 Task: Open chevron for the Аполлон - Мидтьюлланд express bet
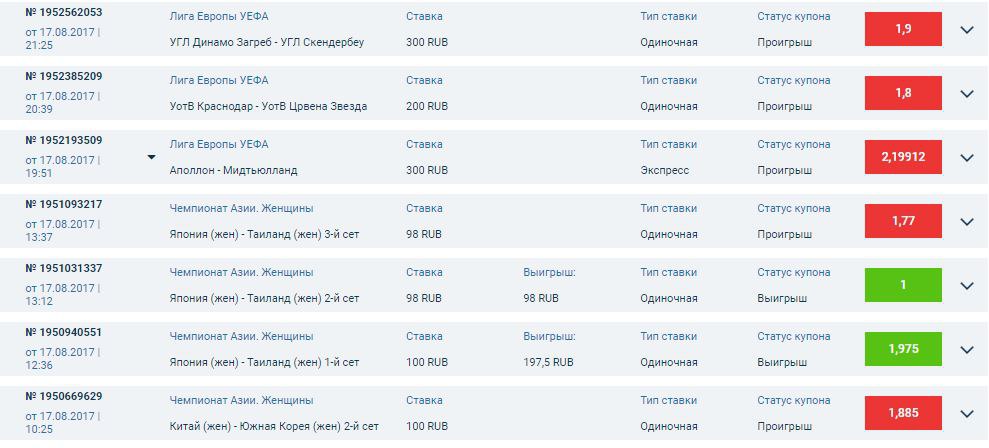[966, 158]
